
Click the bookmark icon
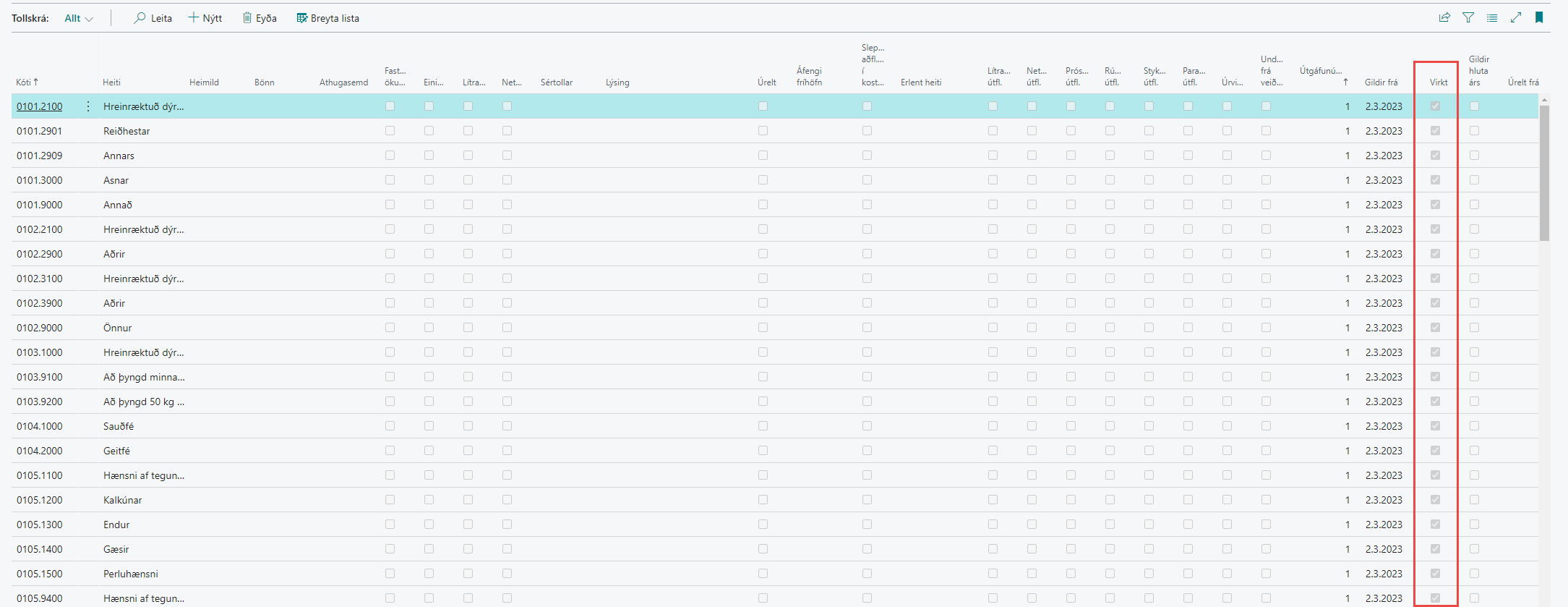coord(1539,18)
